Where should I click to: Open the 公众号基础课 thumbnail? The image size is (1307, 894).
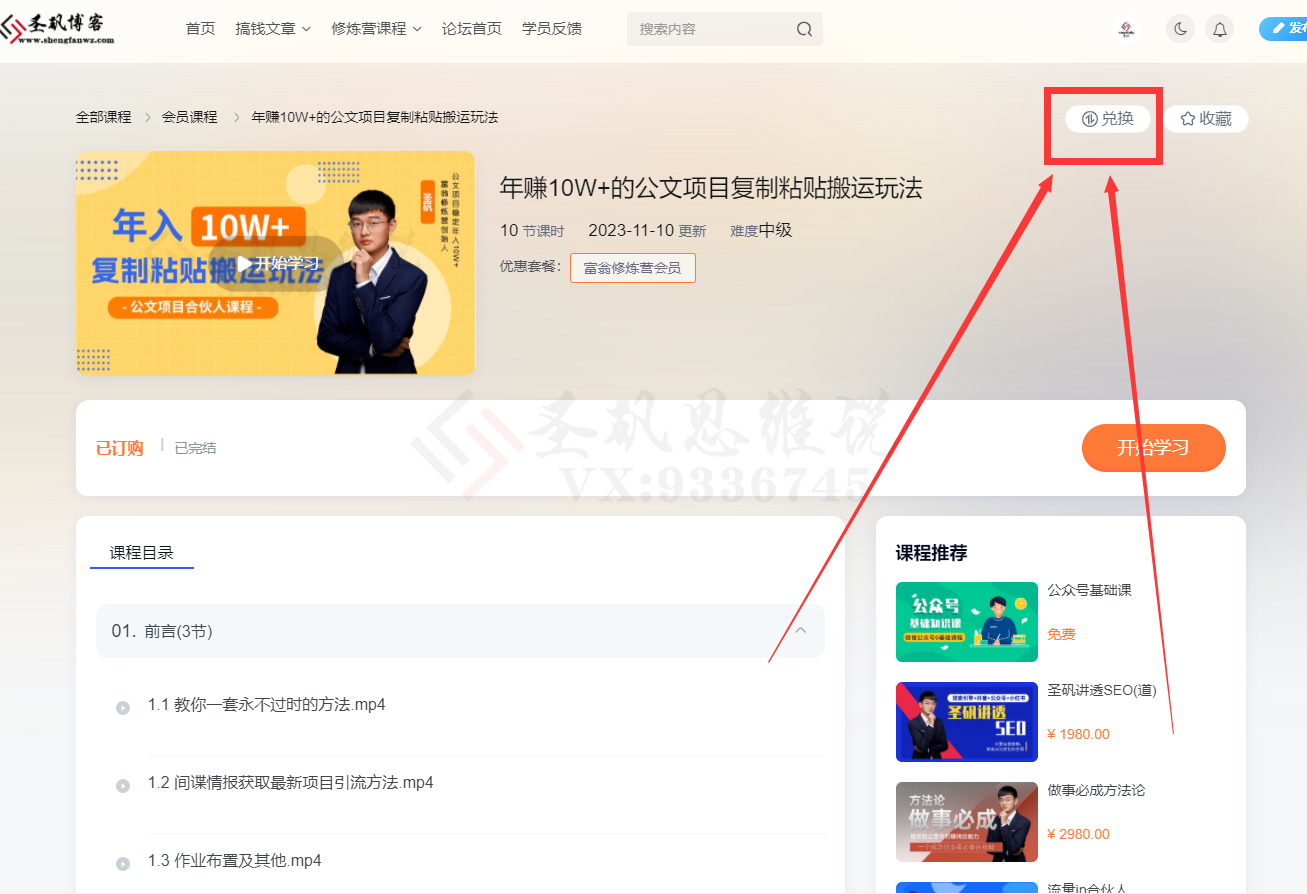[x=967, y=622]
